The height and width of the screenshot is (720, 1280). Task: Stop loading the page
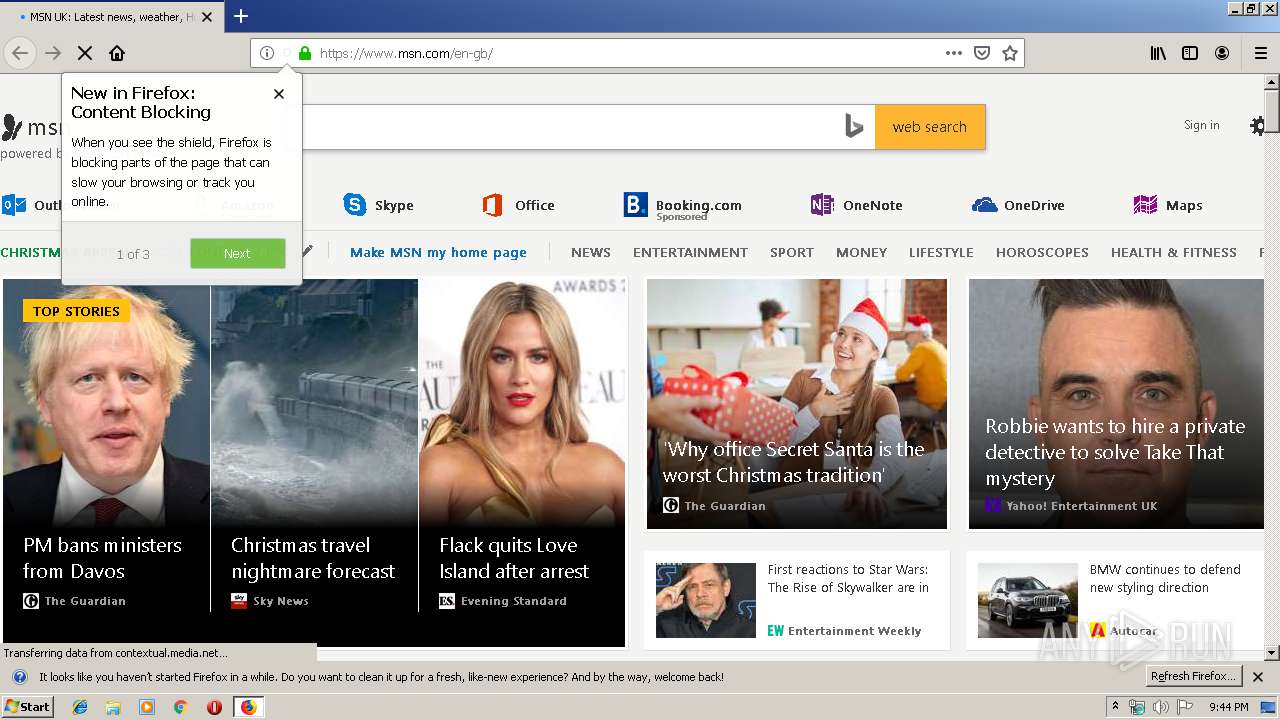pos(85,53)
